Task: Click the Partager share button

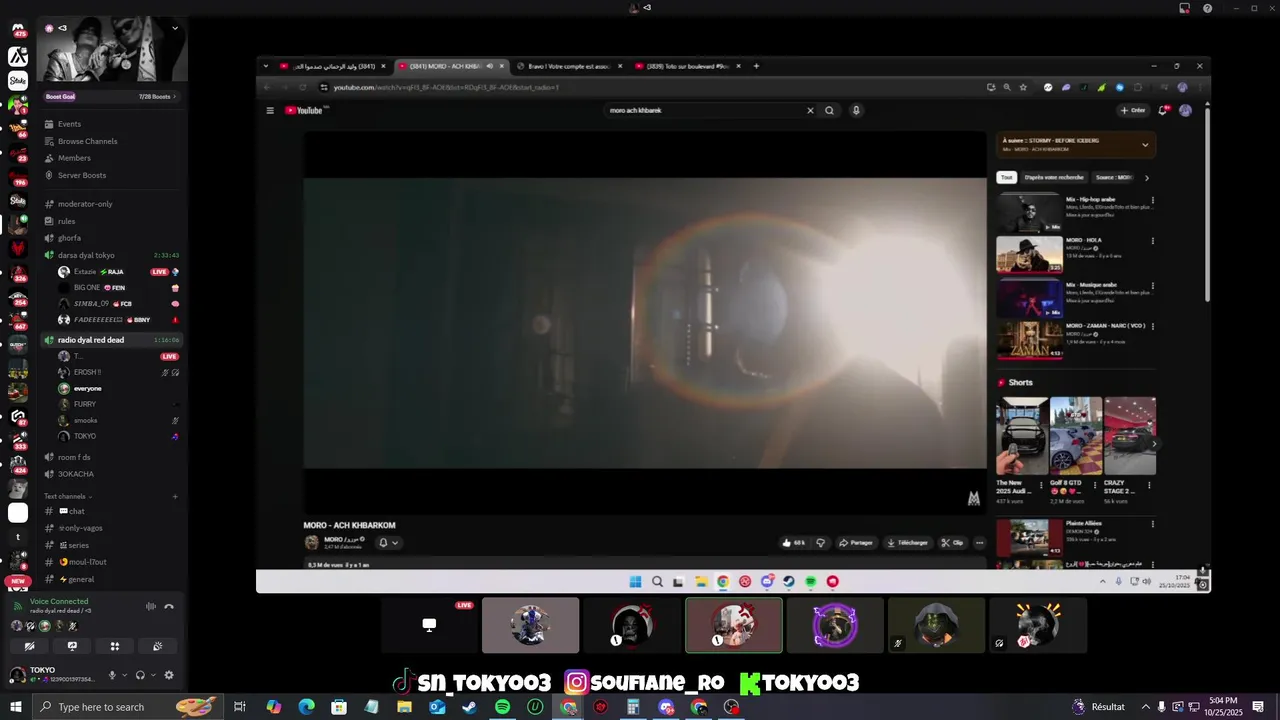Action: pos(856,543)
